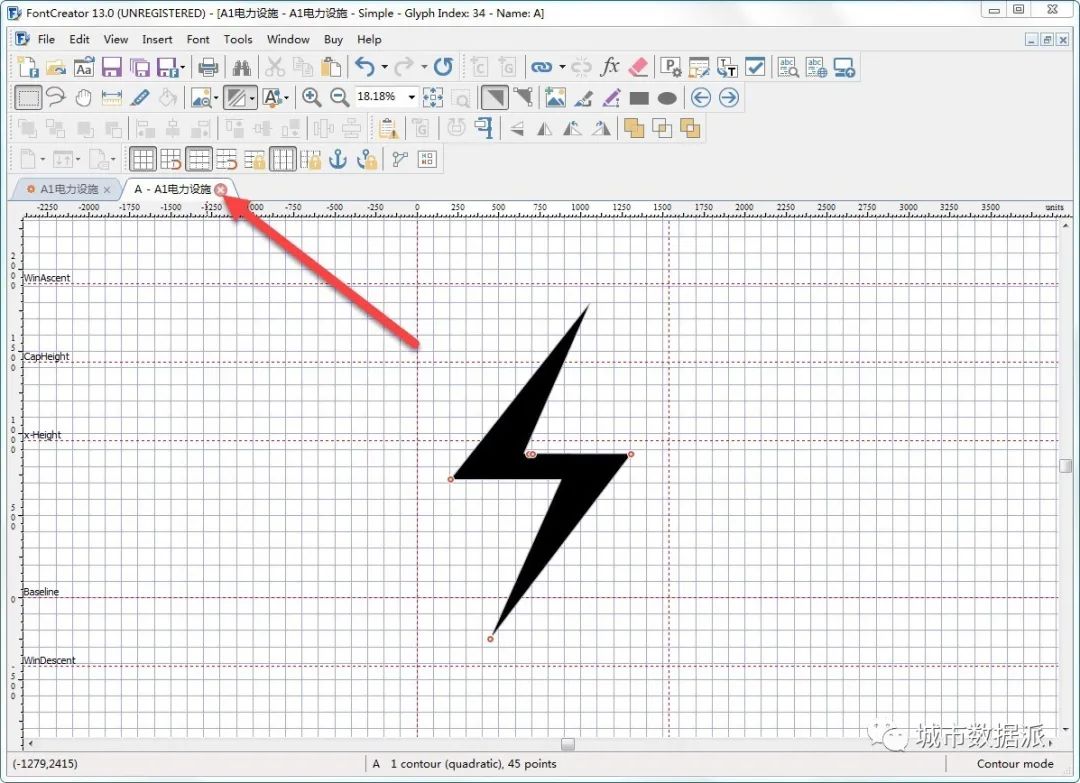Open the Edit menu

point(79,39)
